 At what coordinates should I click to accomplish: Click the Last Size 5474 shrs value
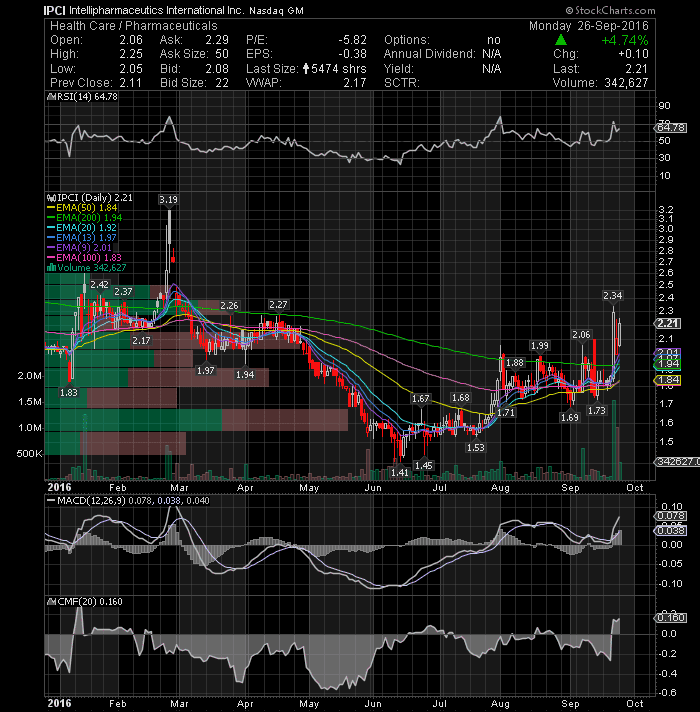[339, 69]
